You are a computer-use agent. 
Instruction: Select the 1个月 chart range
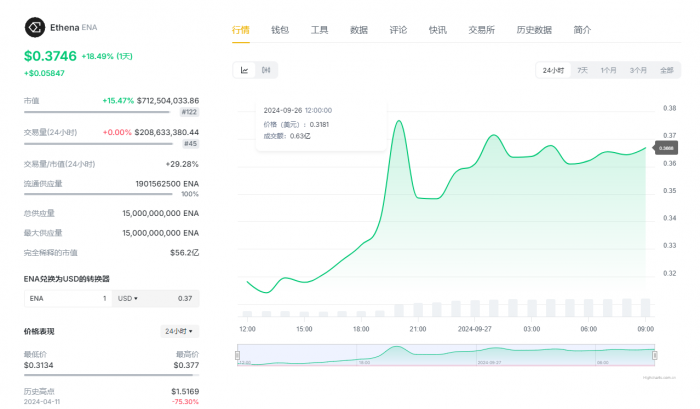tap(608, 70)
